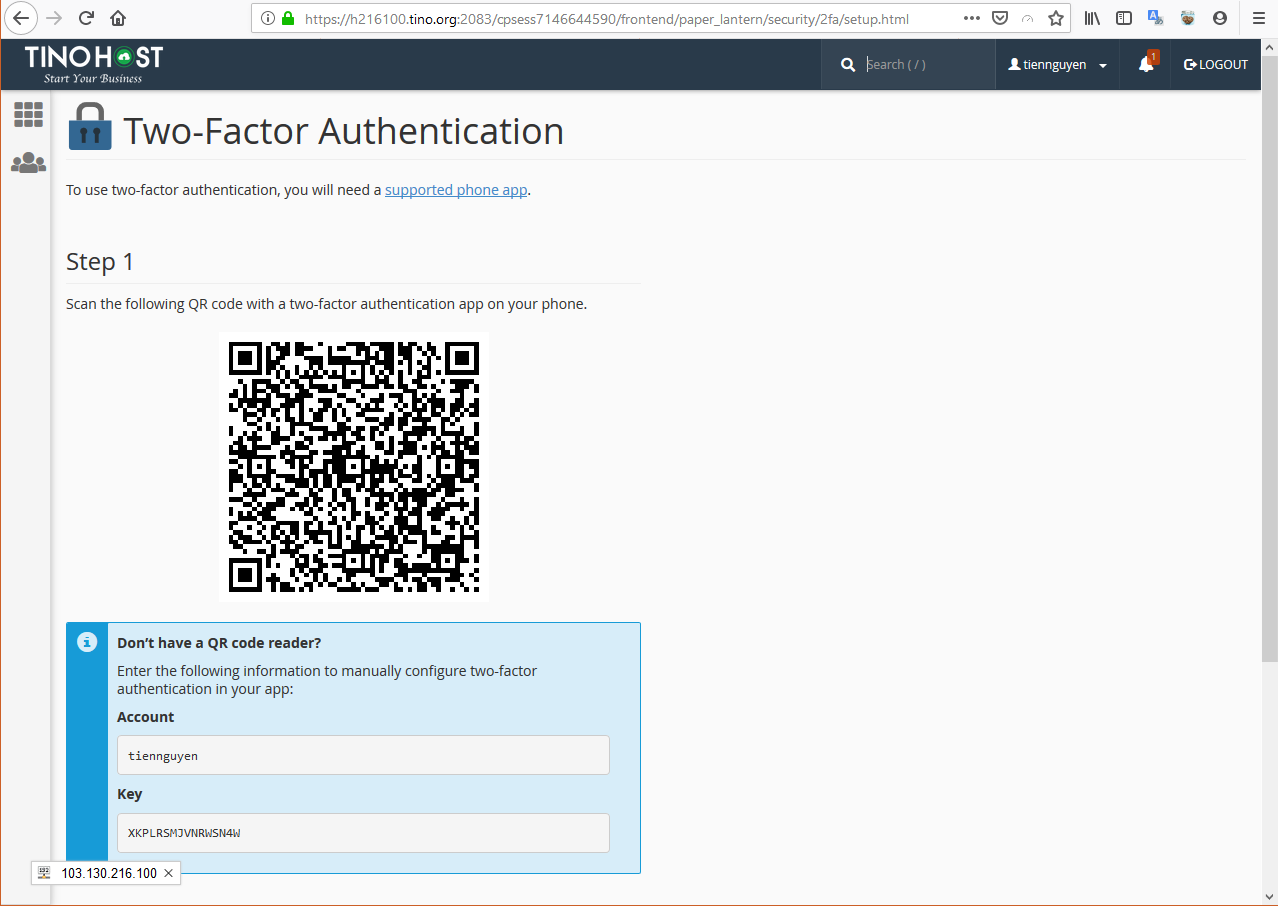Image resolution: width=1278 pixels, height=906 pixels.
Task: Save page to Pocket
Action: [x=1000, y=18]
